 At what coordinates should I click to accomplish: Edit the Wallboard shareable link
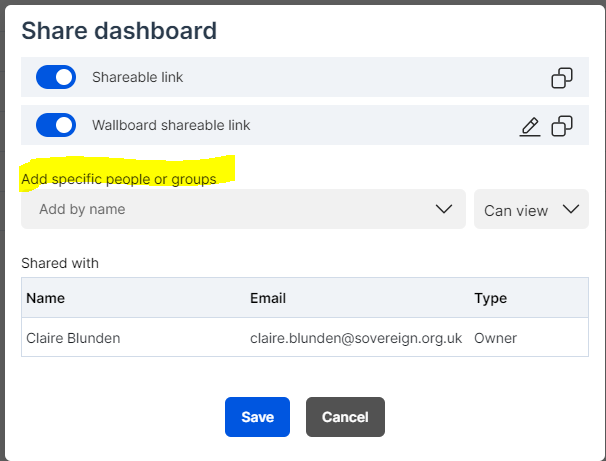(x=530, y=126)
